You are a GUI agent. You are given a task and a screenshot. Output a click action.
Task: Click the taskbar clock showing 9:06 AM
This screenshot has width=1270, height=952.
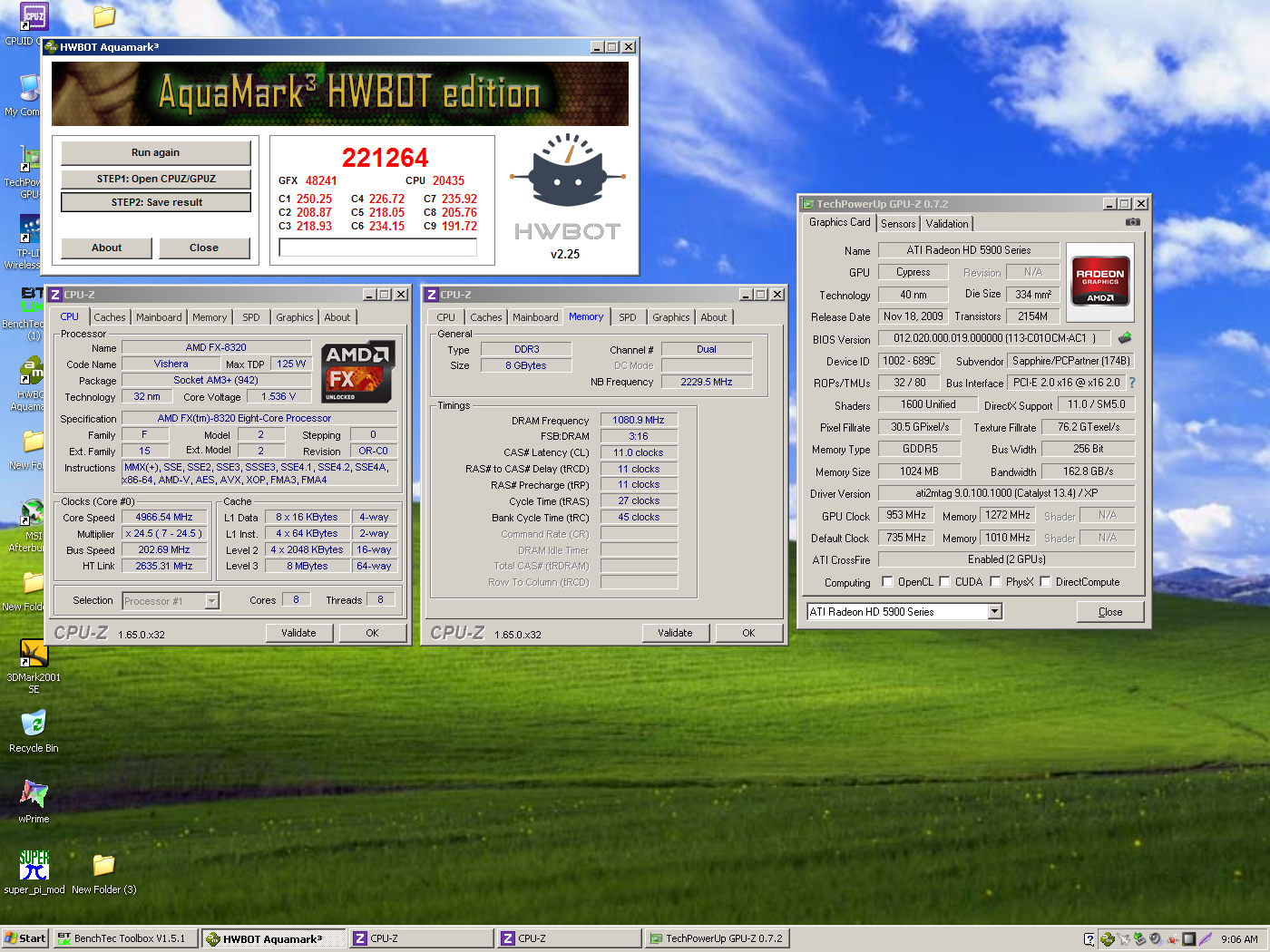1239,939
